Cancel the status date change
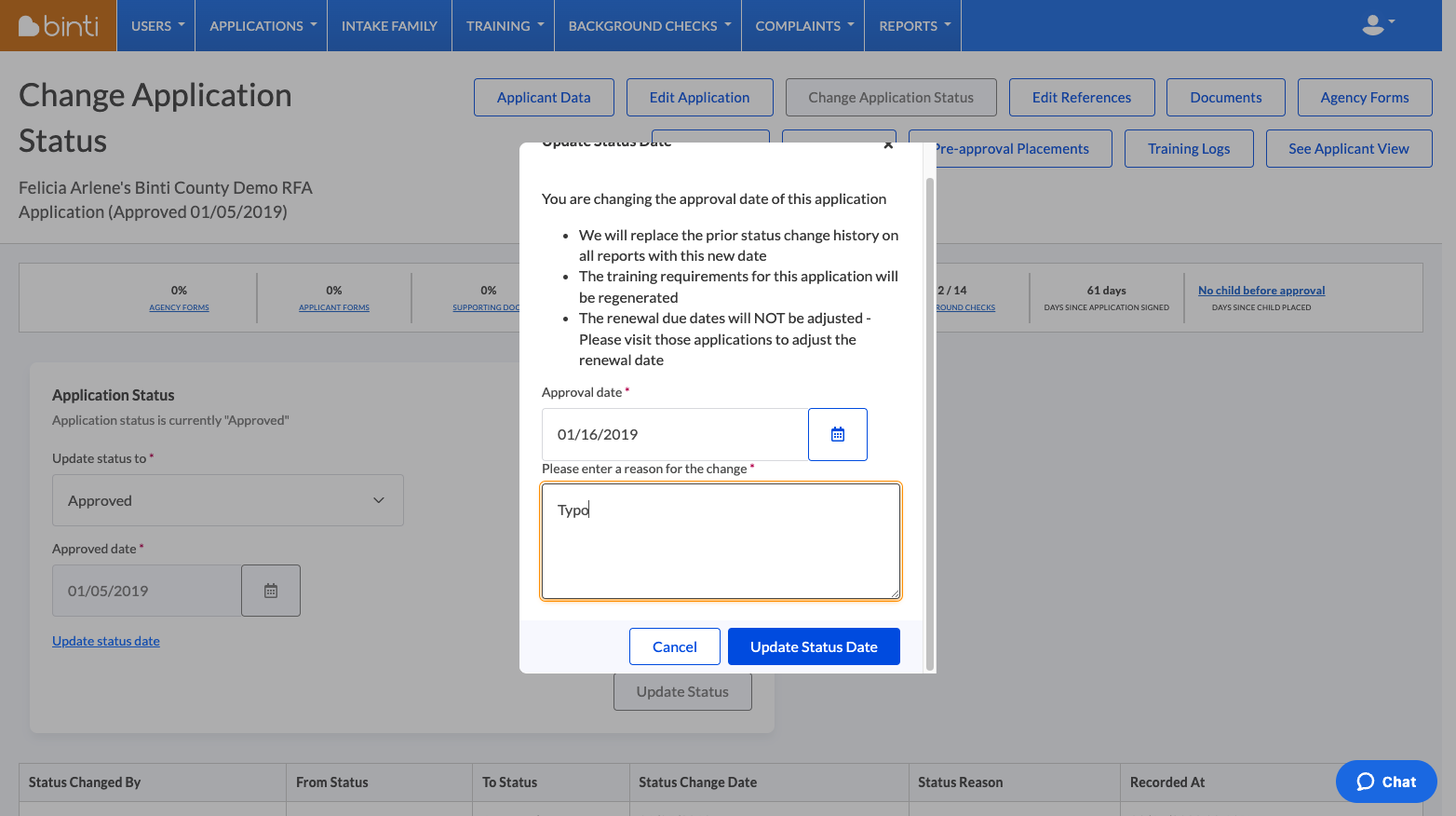 point(675,646)
